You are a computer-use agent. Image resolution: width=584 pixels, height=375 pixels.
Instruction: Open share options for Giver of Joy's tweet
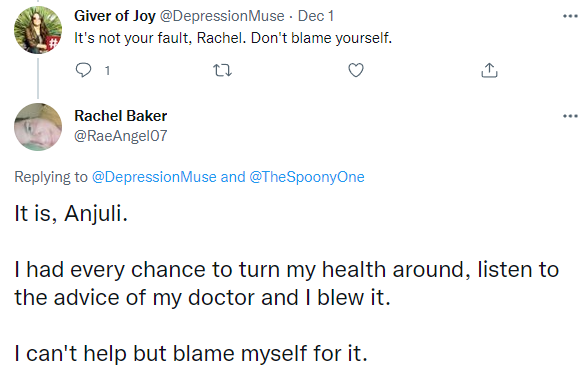pos(489,70)
